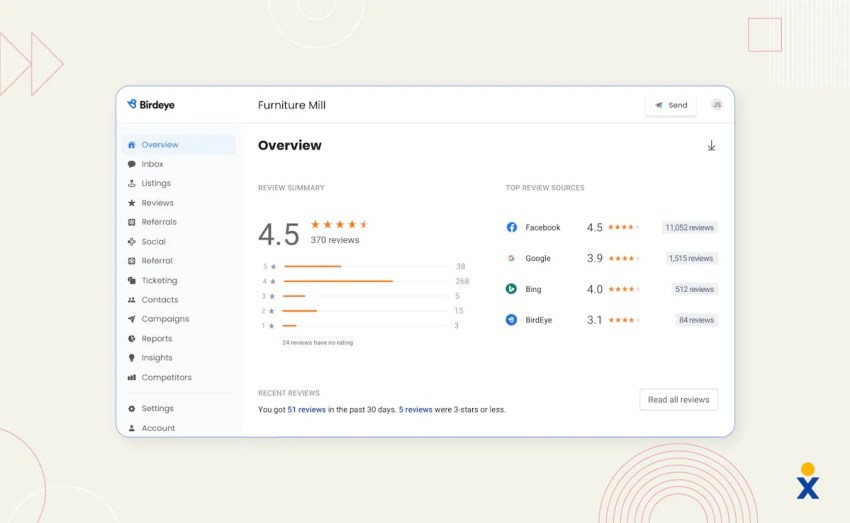850x523 pixels.
Task: Click the Settings gear icon in sidebar
Action: [x=132, y=409]
